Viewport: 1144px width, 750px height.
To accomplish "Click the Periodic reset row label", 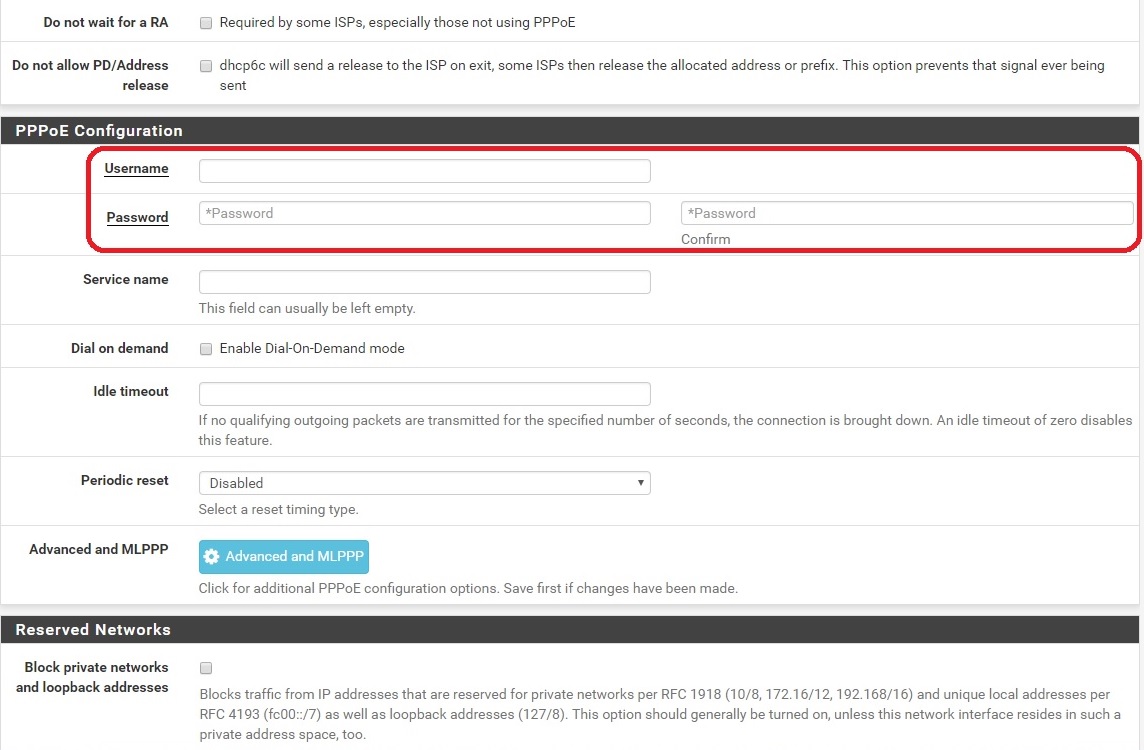I will coord(124,481).
